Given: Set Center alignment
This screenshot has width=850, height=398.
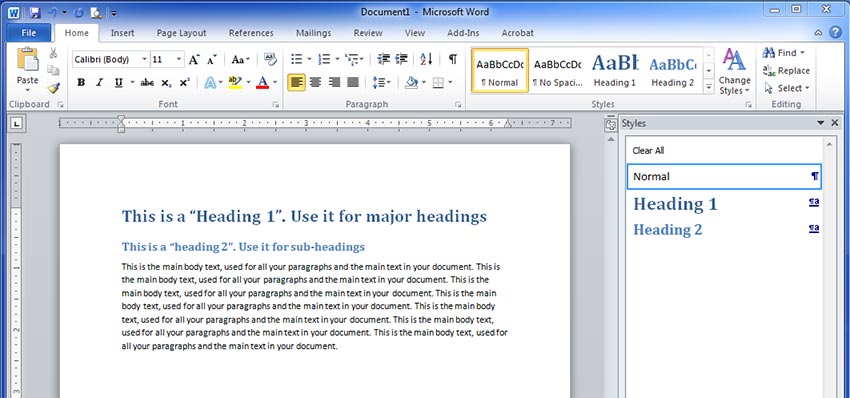Looking at the screenshot, I should [315, 82].
